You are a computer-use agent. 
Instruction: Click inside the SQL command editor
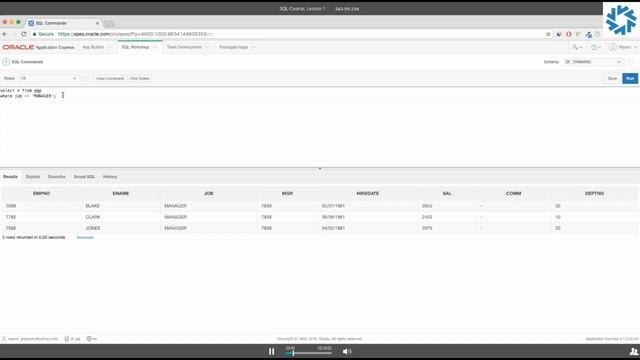pos(320,127)
